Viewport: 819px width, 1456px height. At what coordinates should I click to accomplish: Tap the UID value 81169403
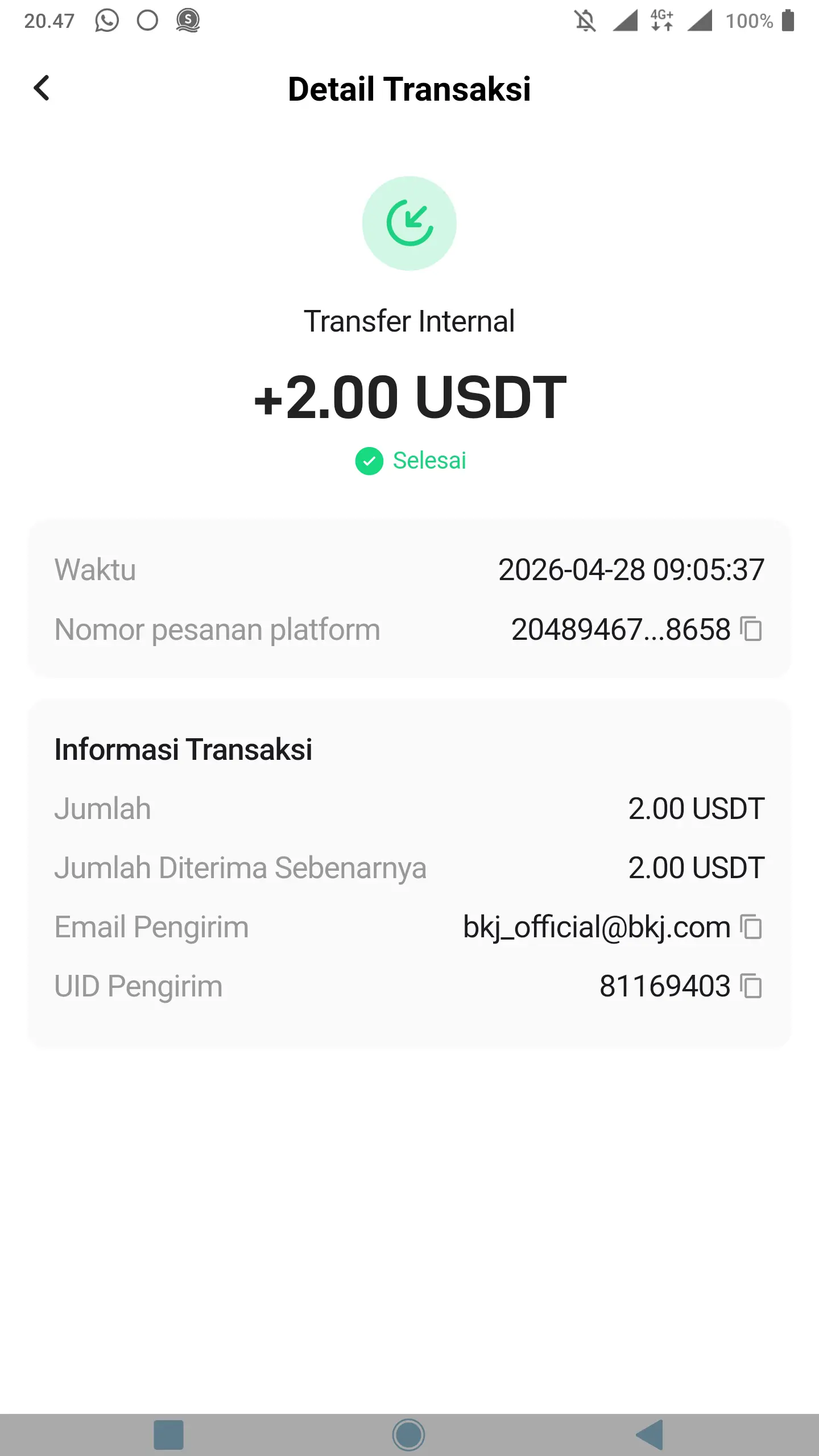click(665, 986)
